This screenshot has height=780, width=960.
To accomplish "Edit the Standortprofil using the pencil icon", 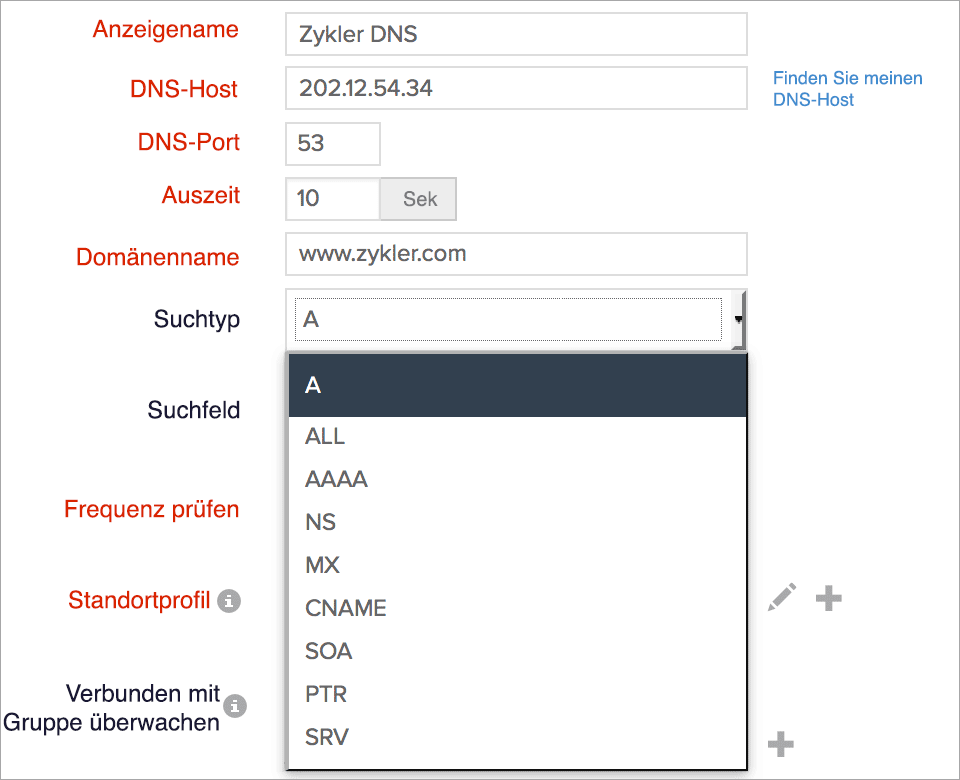I will tap(782, 597).
